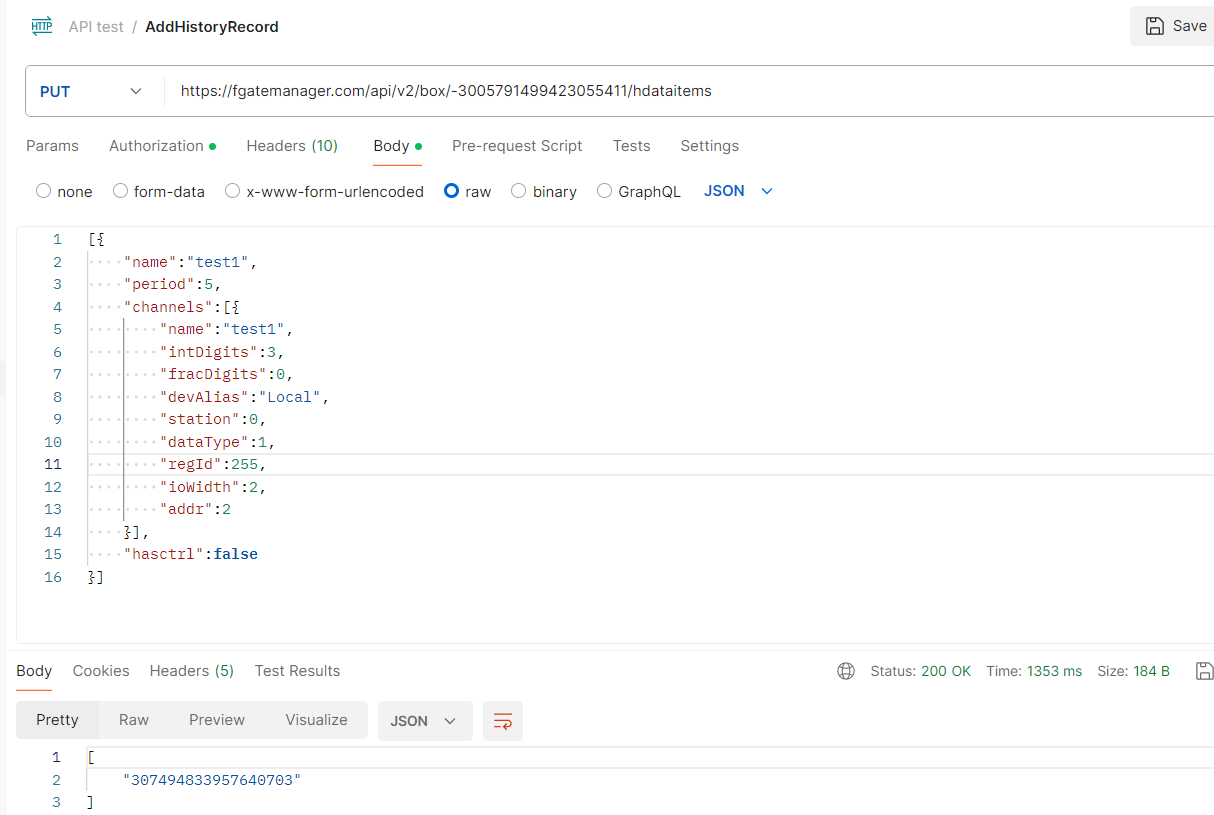Image resolution: width=1214 pixels, height=815 pixels.
Task: Open the PUT method dropdown
Action: 91,91
